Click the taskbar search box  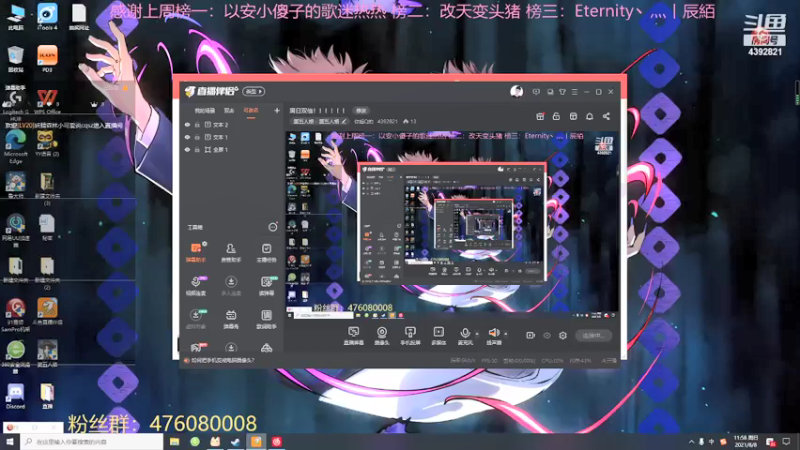(x=92, y=441)
